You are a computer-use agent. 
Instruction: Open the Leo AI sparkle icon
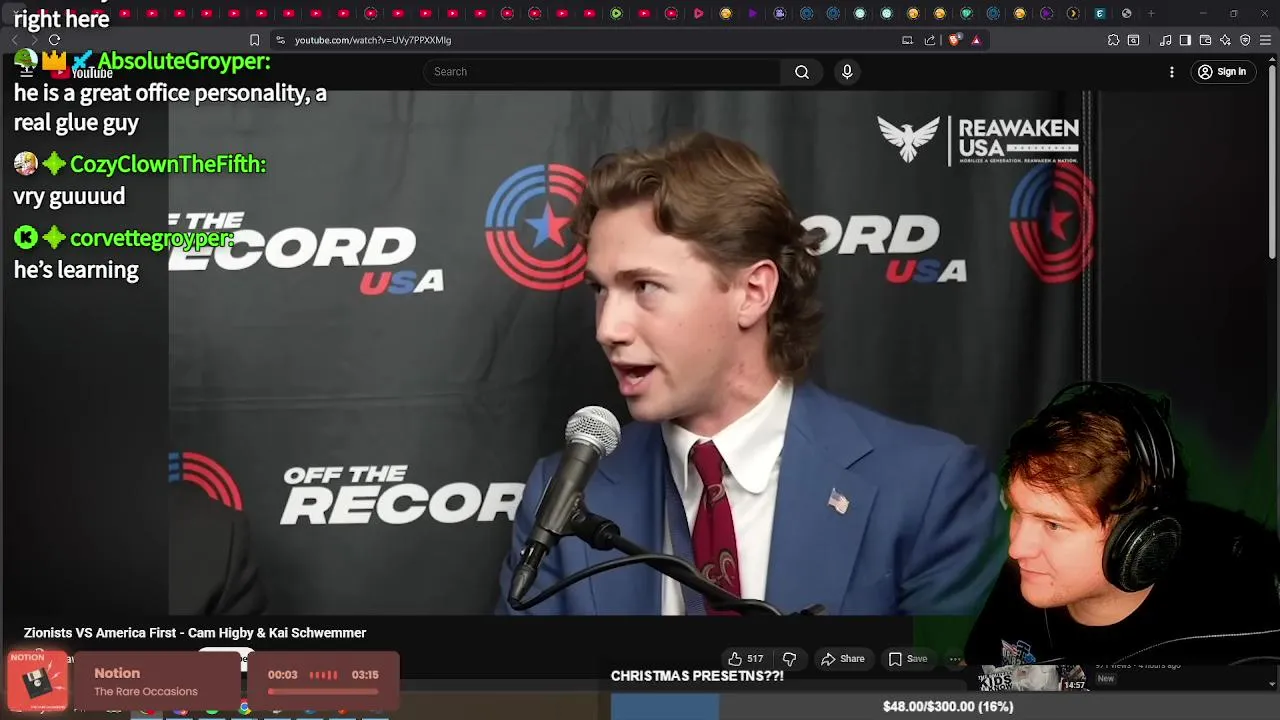pos(1225,40)
